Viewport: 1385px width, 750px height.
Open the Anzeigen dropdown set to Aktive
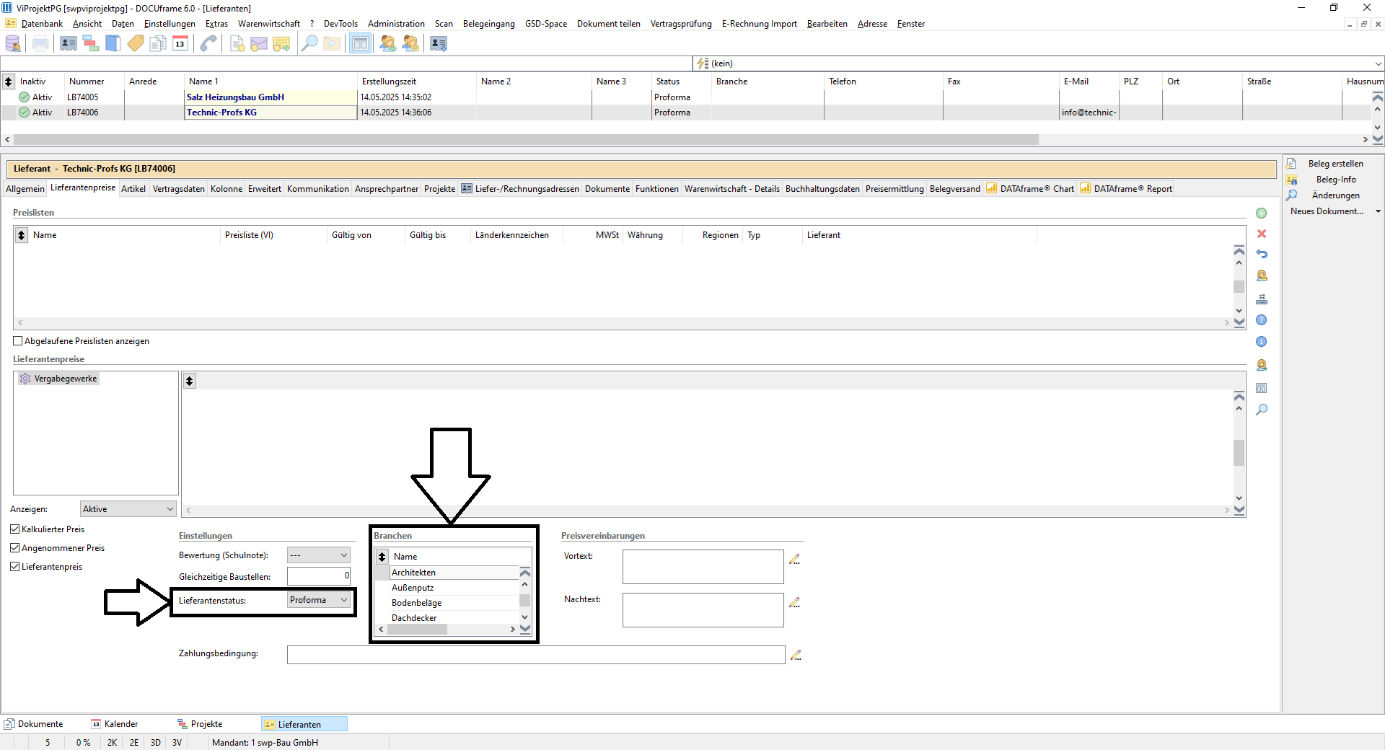[128, 509]
